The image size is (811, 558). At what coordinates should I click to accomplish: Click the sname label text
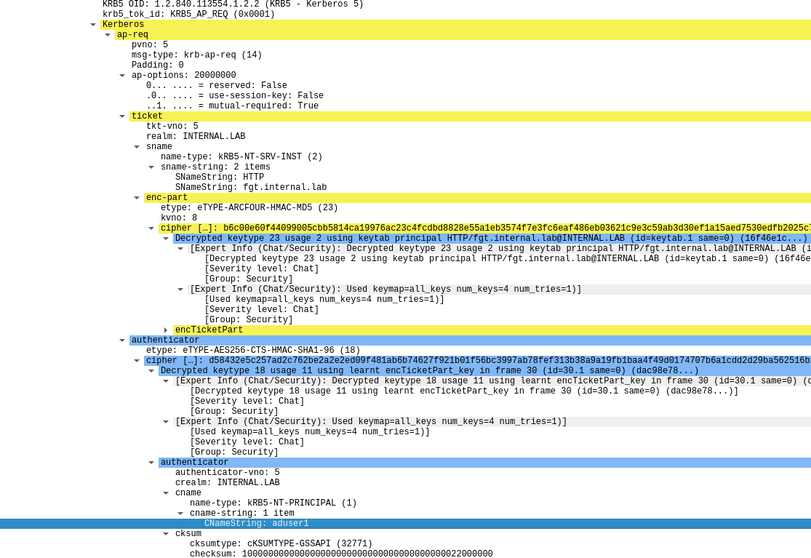159,147
